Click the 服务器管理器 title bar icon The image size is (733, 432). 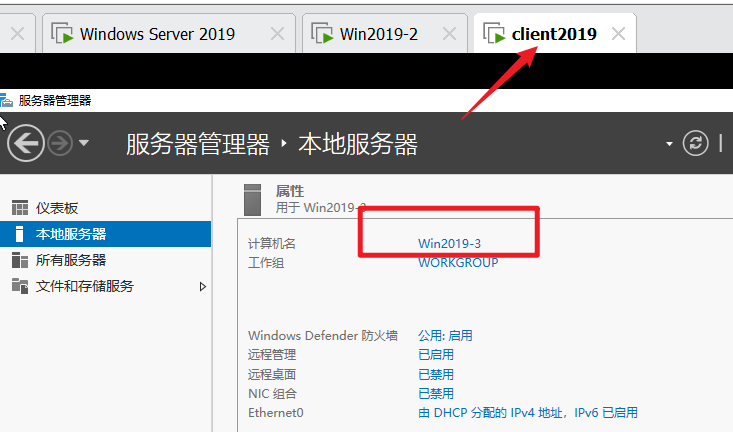point(6,100)
